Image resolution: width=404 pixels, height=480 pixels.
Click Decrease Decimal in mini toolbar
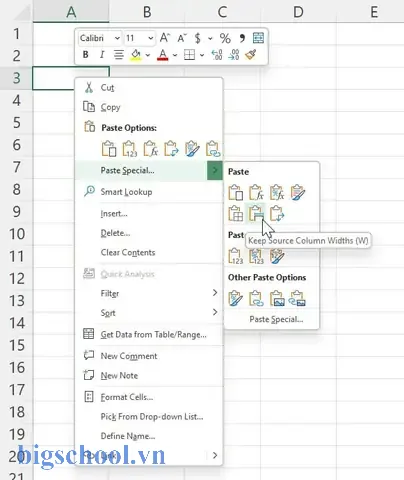point(234,54)
